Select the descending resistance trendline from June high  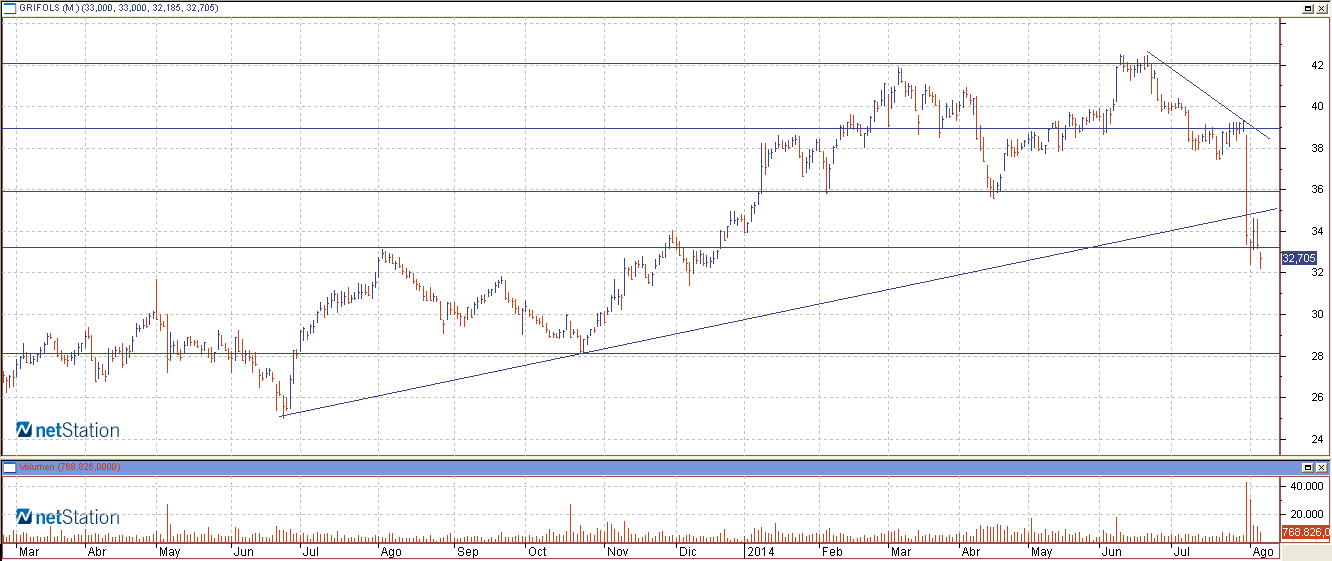point(1207,95)
